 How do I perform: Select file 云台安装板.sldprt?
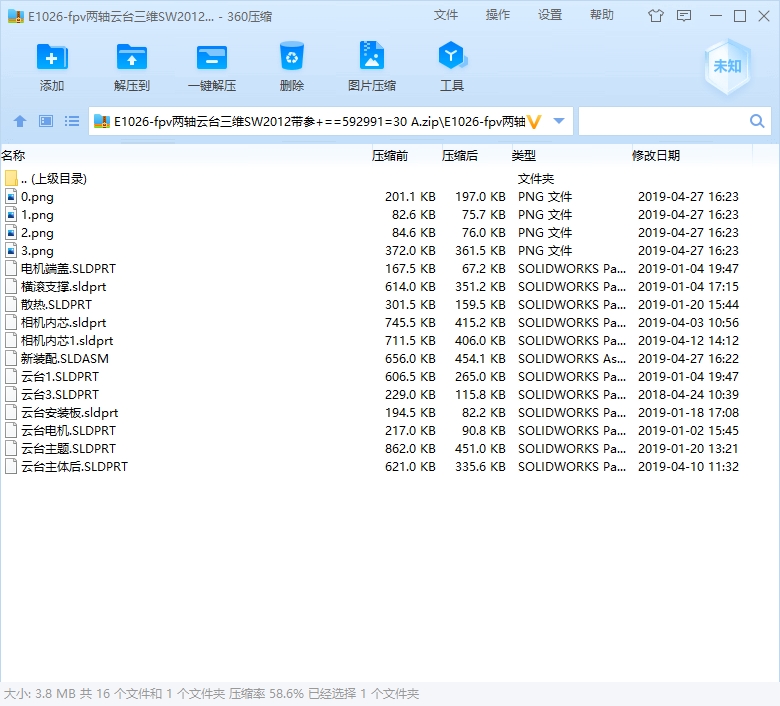69,412
